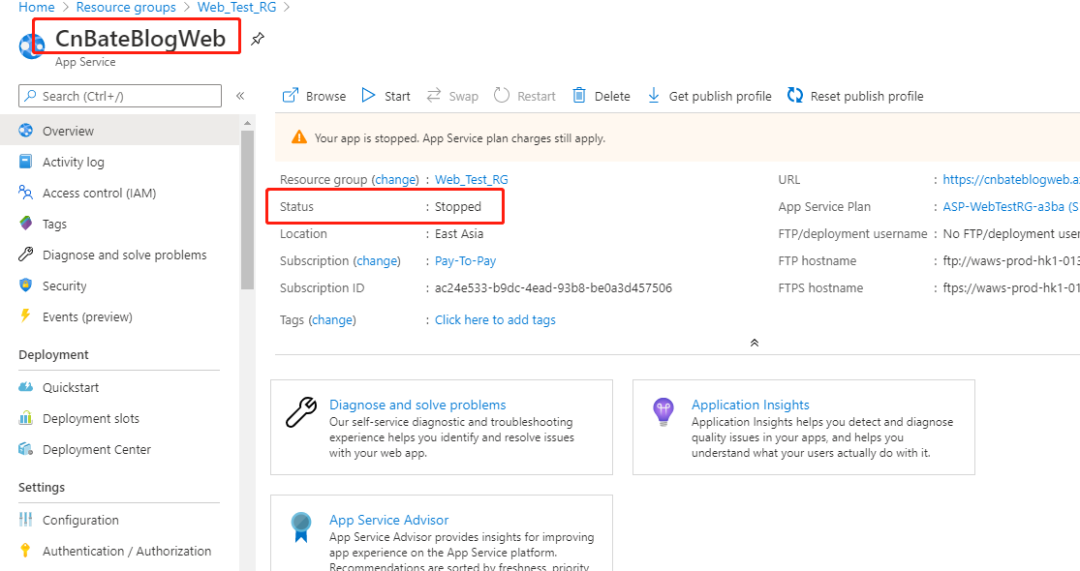The height and width of the screenshot is (571, 1080).
Task: Click the East Asia location value
Action: 459,233
